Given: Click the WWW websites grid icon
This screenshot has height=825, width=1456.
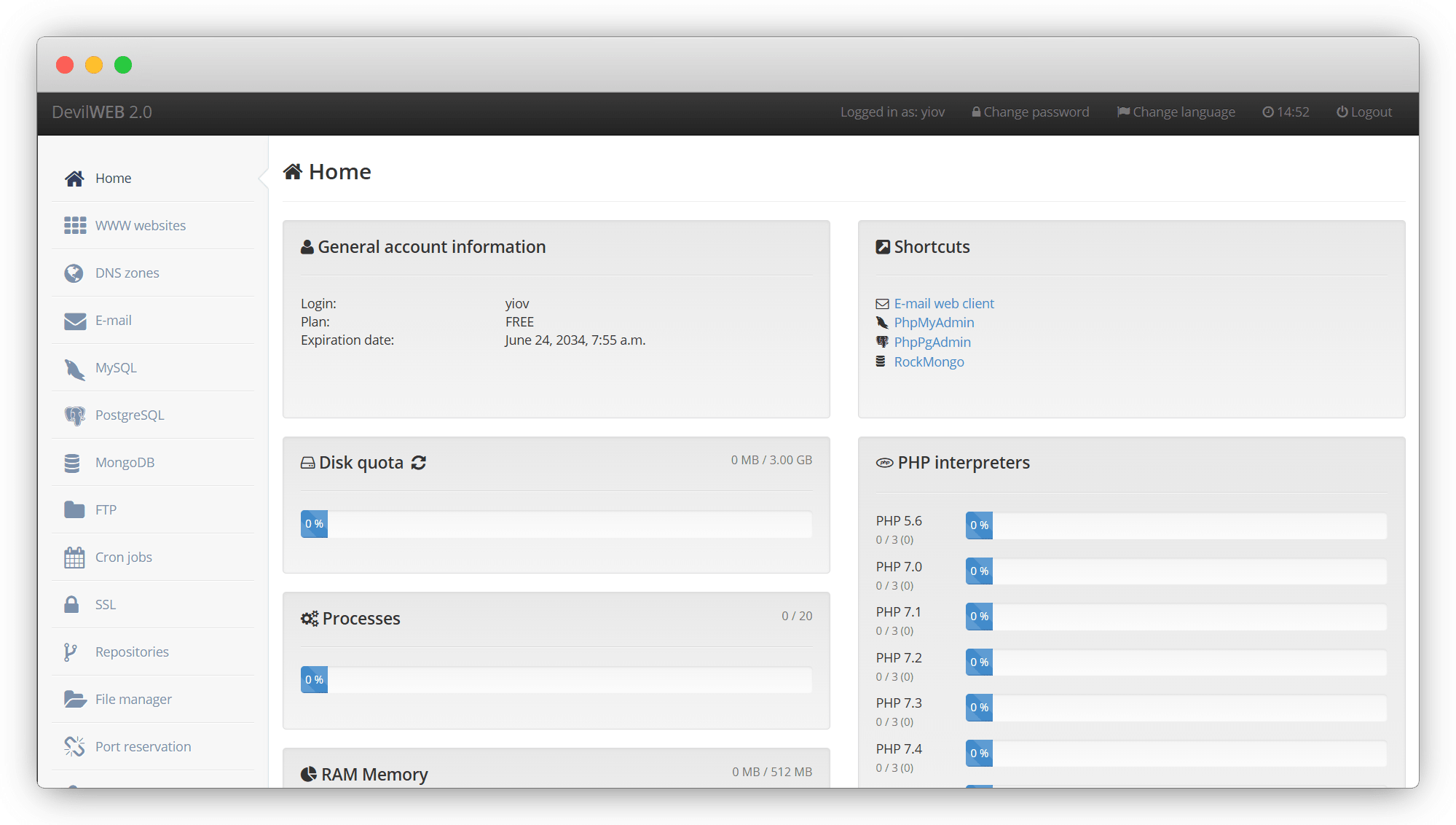Looking at the screenshot, I should pyautogui.click(x=74, y=226).
